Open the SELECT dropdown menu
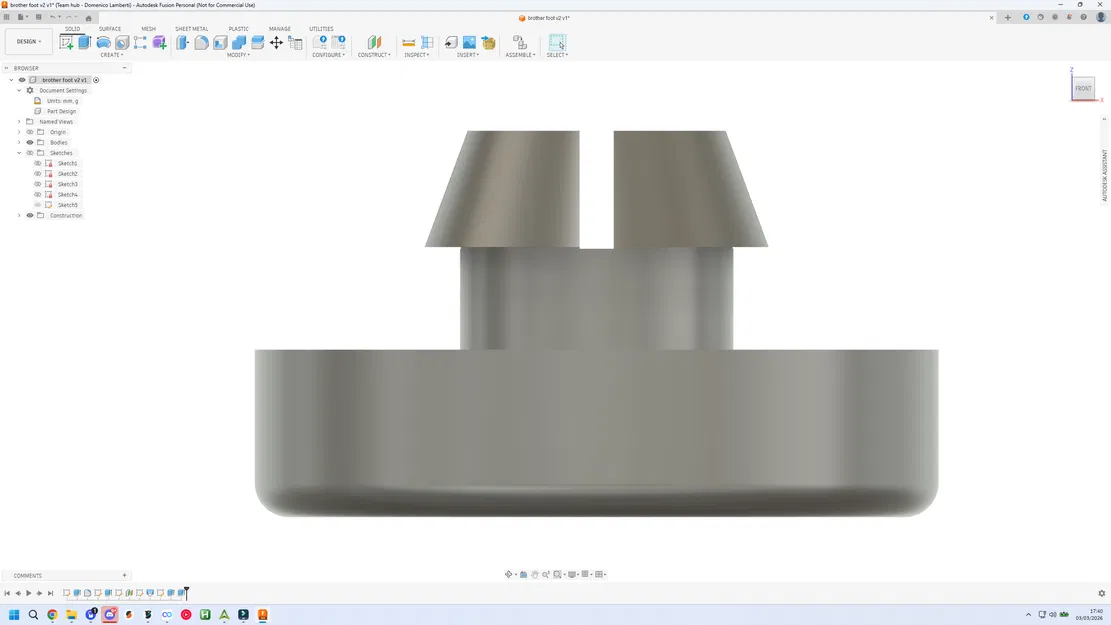The height and width of the screenshot is (625, 1111). (557, 55)
